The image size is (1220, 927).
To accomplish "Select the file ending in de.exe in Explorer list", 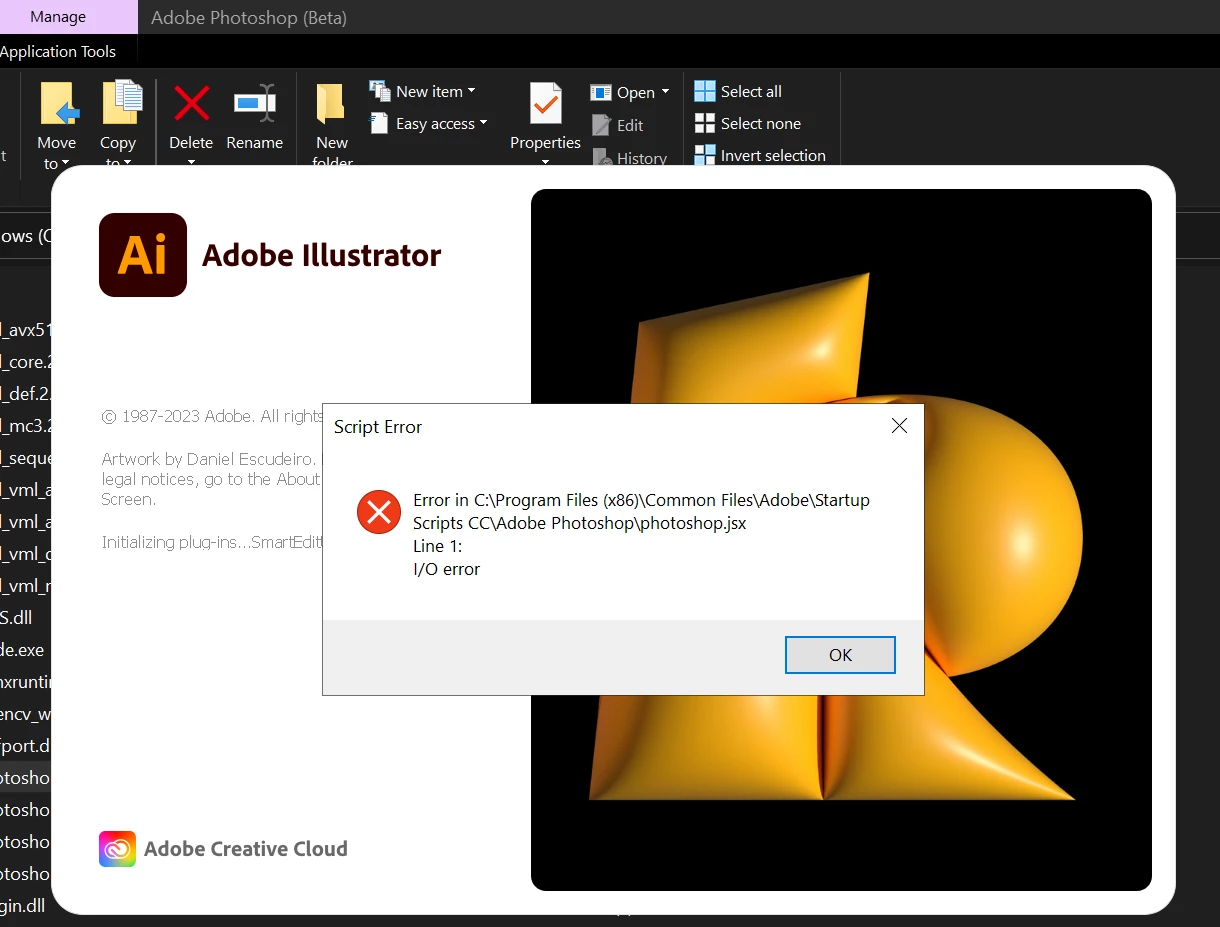I will point(22,650).
